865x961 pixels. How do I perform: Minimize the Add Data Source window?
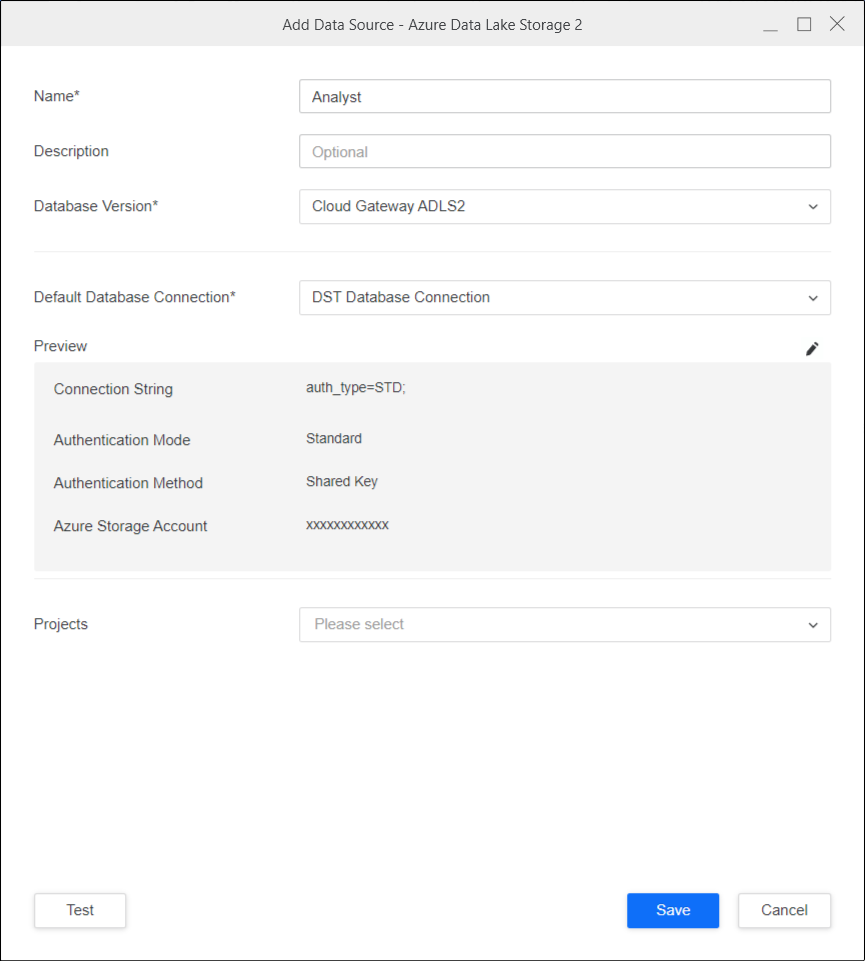tap(770, 25)
